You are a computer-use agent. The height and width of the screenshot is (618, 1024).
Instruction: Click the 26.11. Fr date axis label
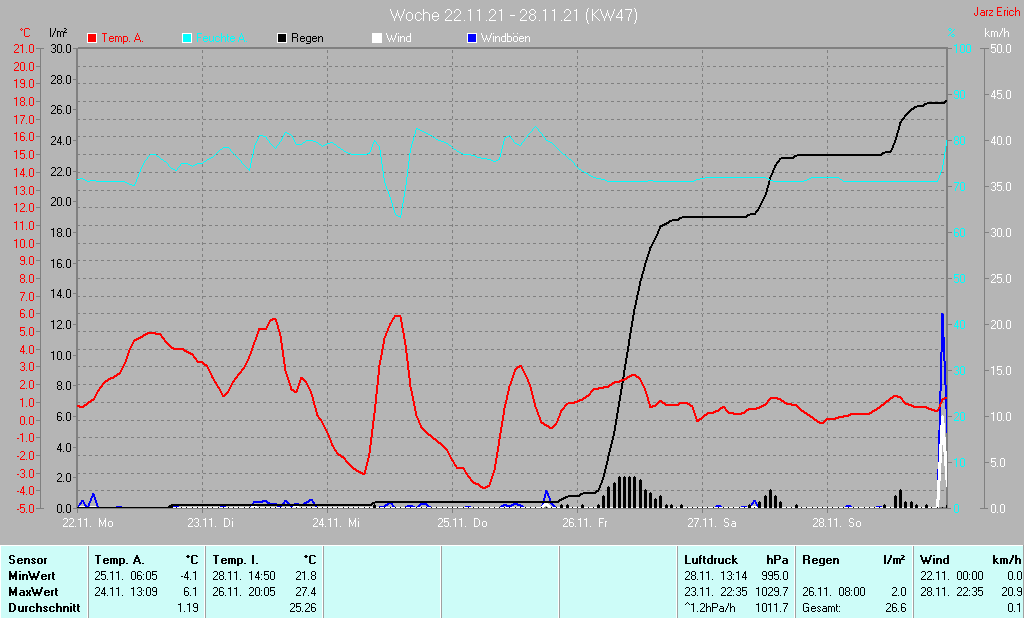(x=584, y=522)
